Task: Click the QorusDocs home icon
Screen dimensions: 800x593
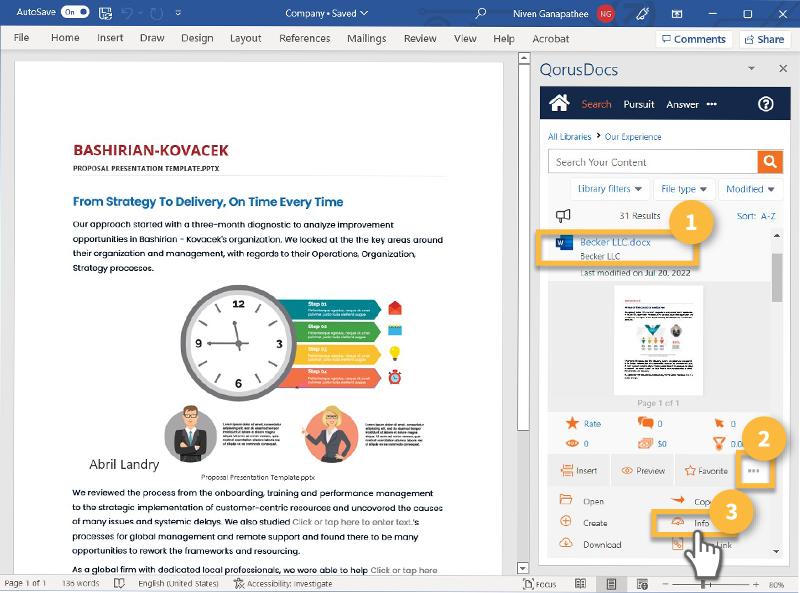Action: (559, 103)
